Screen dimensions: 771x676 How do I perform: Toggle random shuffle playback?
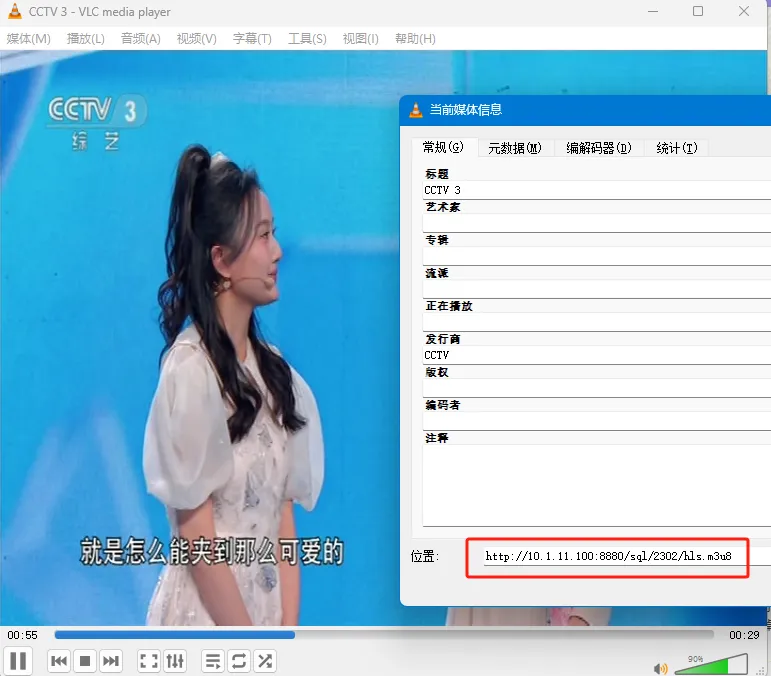265,661
